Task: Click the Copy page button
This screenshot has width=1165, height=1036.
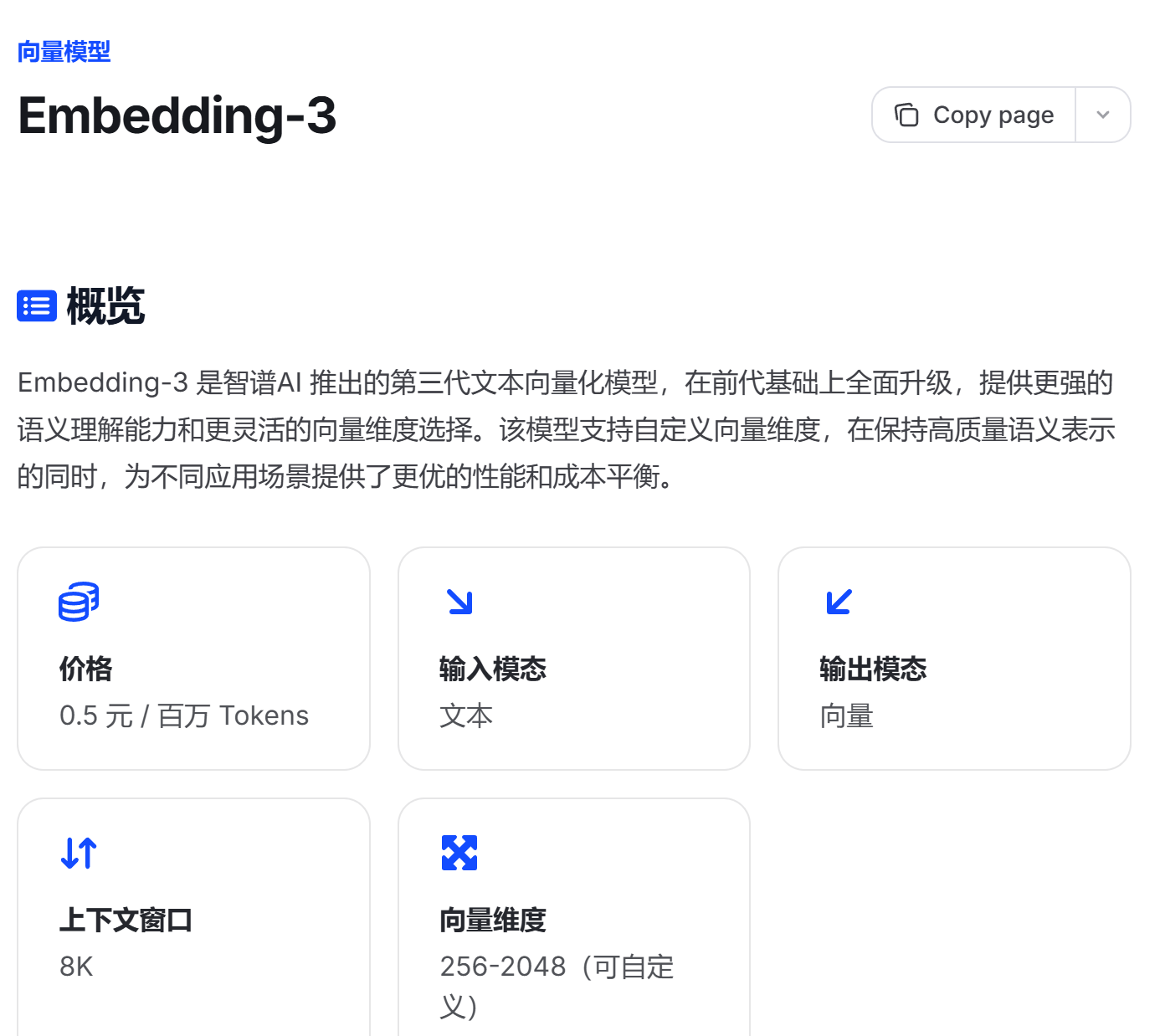Action: [x=974, y=115]
